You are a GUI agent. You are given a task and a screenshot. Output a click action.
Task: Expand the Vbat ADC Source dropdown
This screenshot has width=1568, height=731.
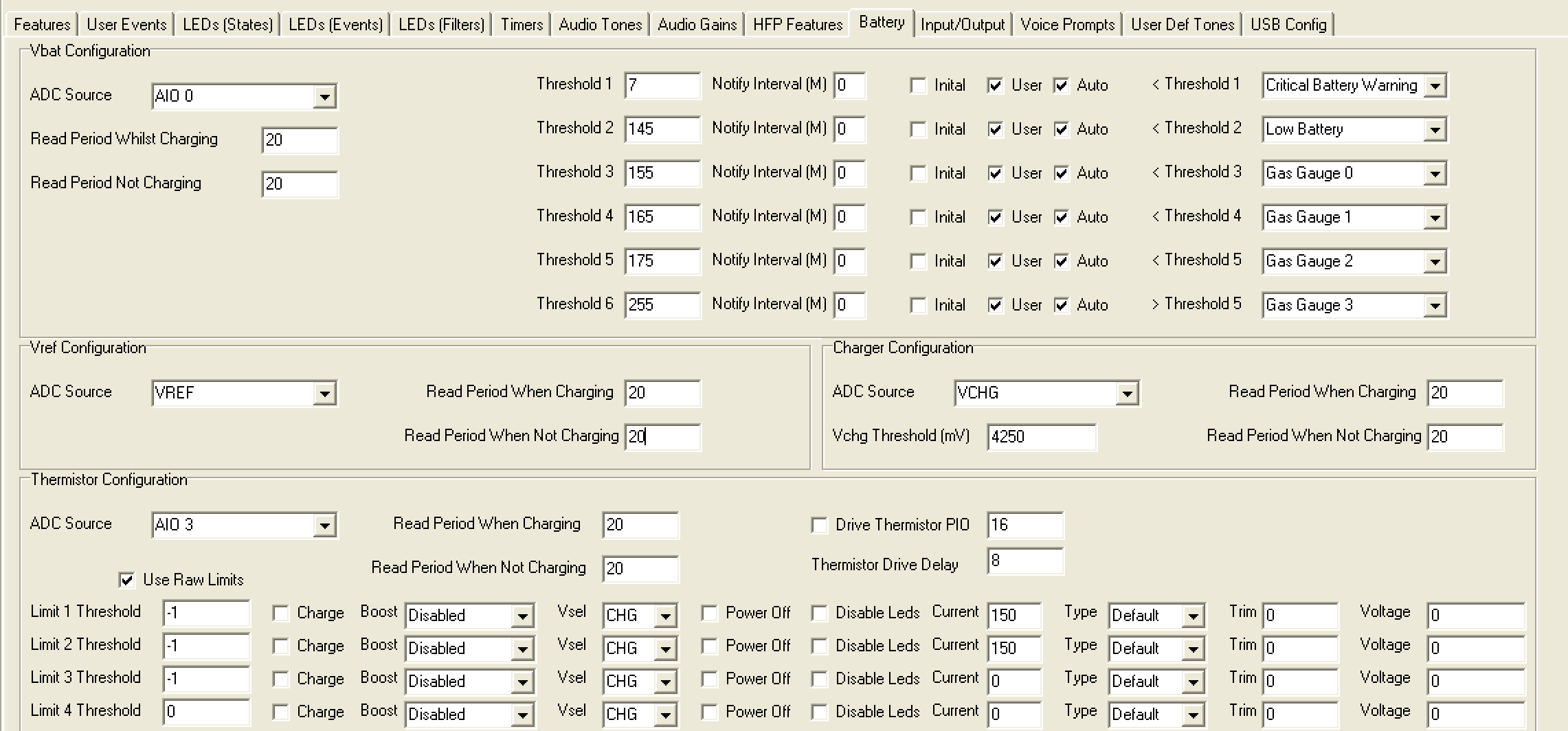[324, 96]
